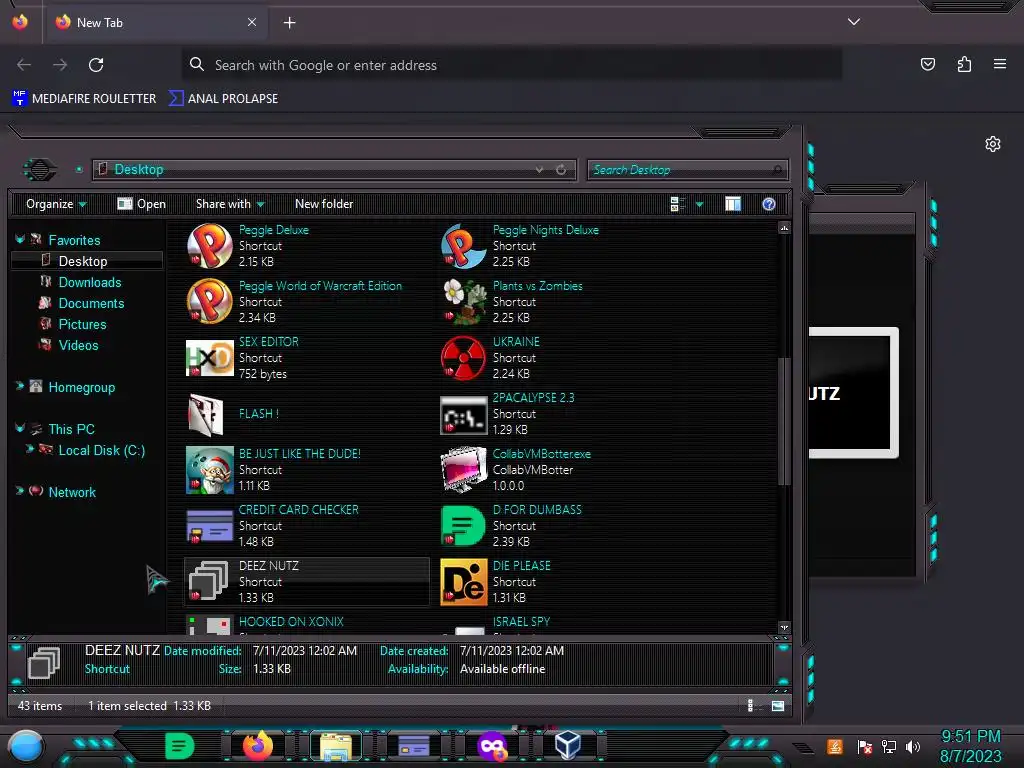Click the taskbar clock 9:51 PM
Viewport: 1024px width, 768px height.
coord(970,737)
